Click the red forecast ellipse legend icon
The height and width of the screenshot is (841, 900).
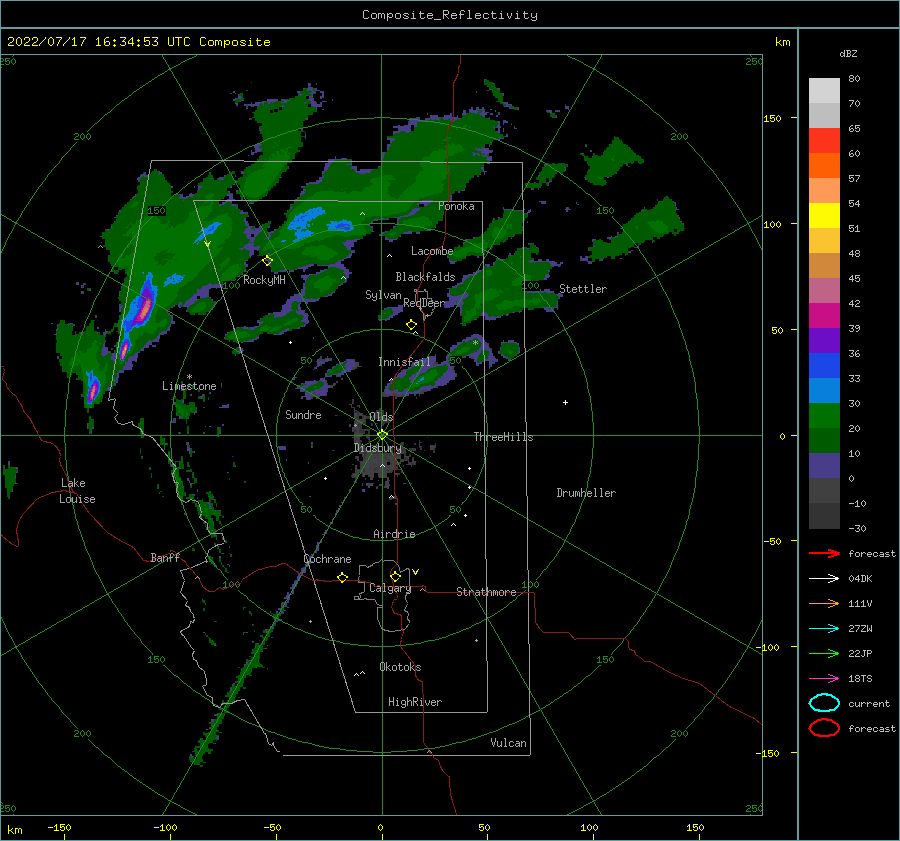(824, 728)
